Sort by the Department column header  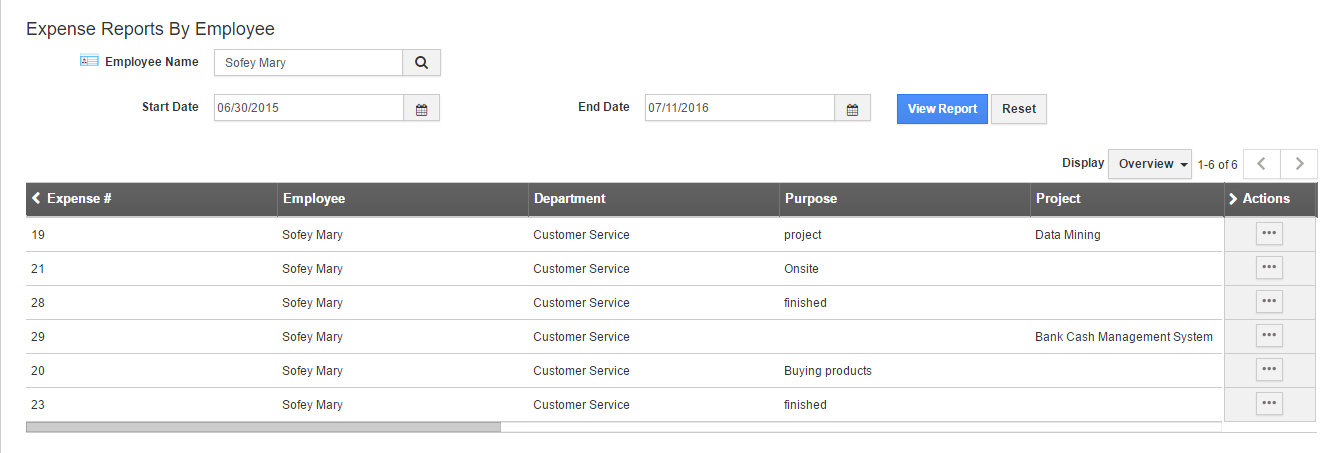570,199
